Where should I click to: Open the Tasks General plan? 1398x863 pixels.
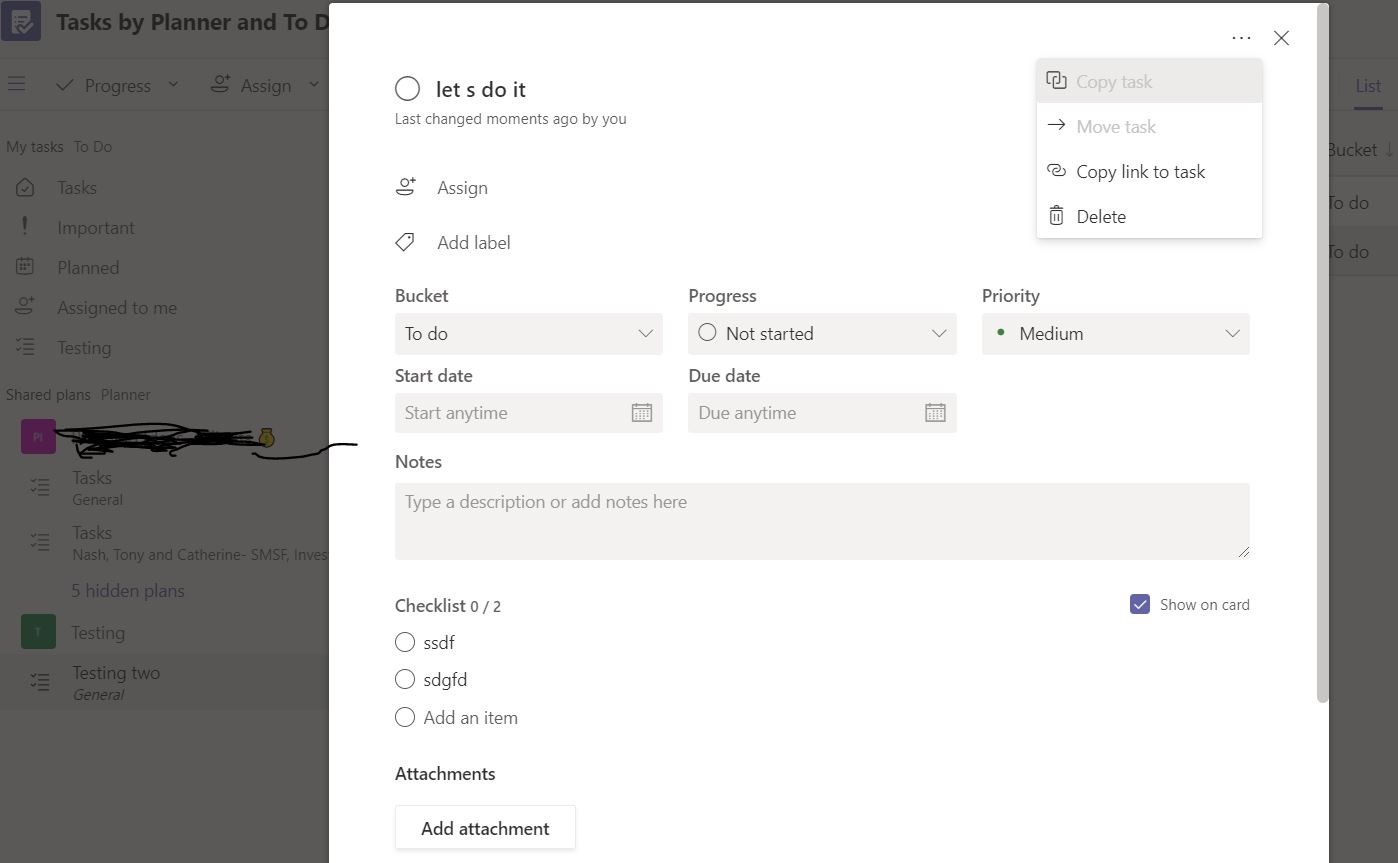click(165, 487)
